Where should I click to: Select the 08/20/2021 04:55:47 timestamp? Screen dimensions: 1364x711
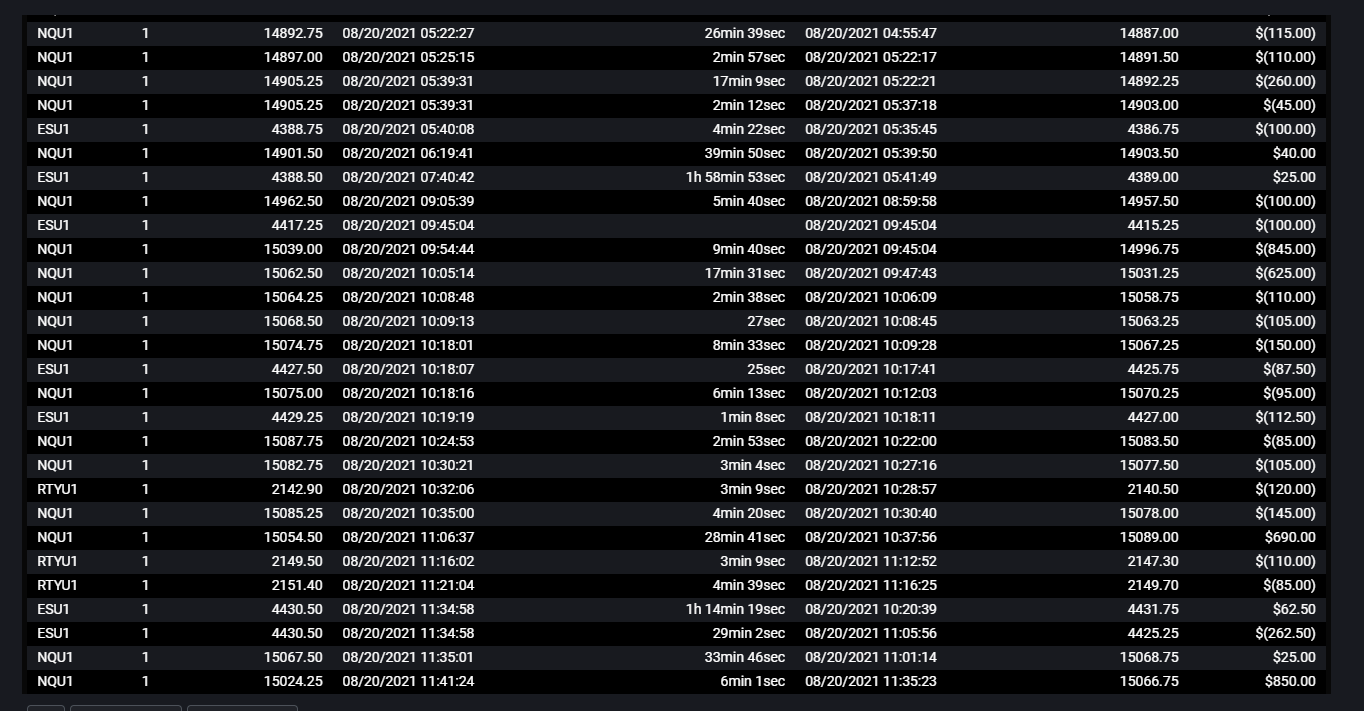(871, 33)
